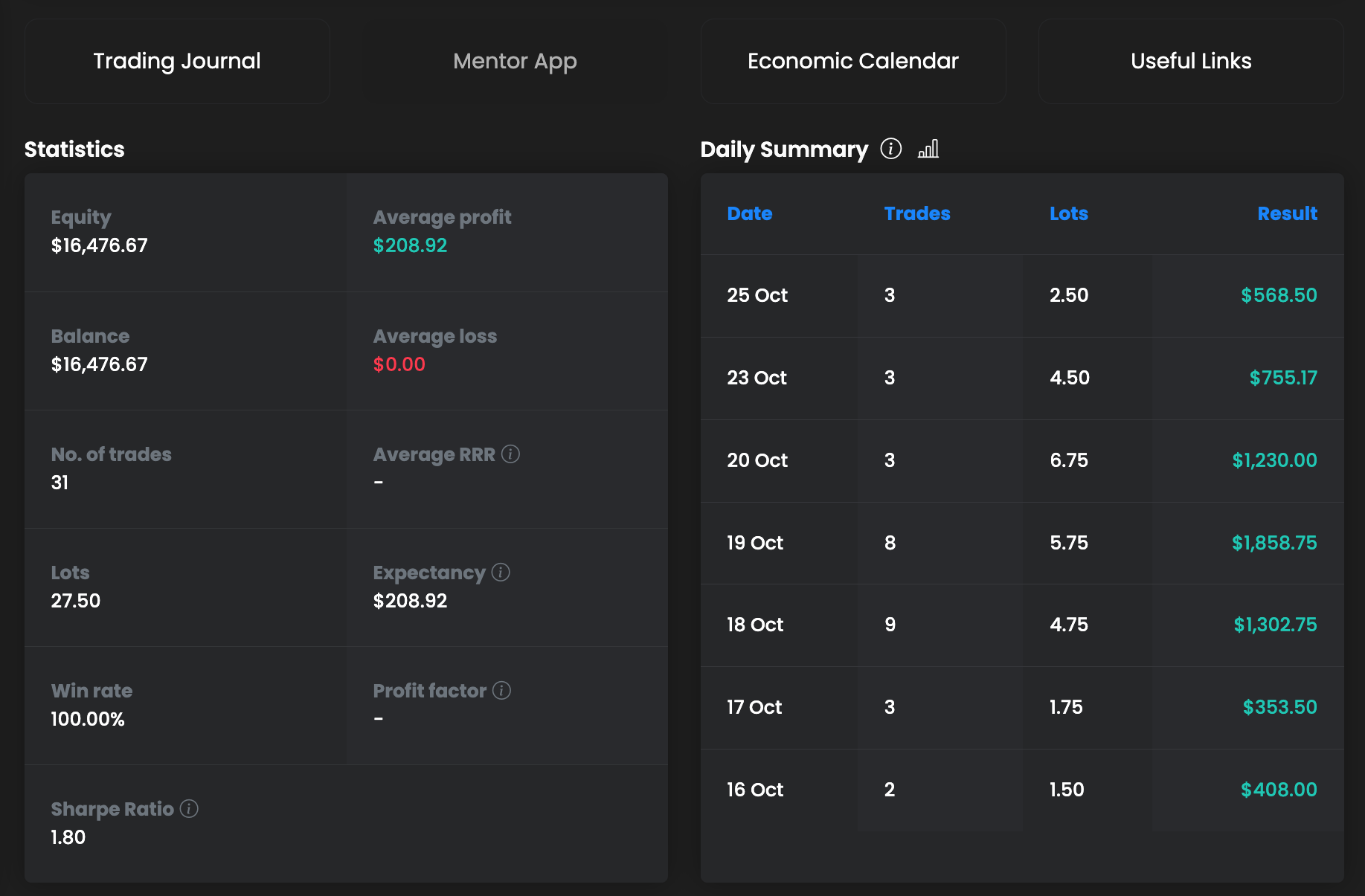This screenshot has height=896, width=1365.
Task: Open the Trading Journal tab
Action: tap(177, 61)
